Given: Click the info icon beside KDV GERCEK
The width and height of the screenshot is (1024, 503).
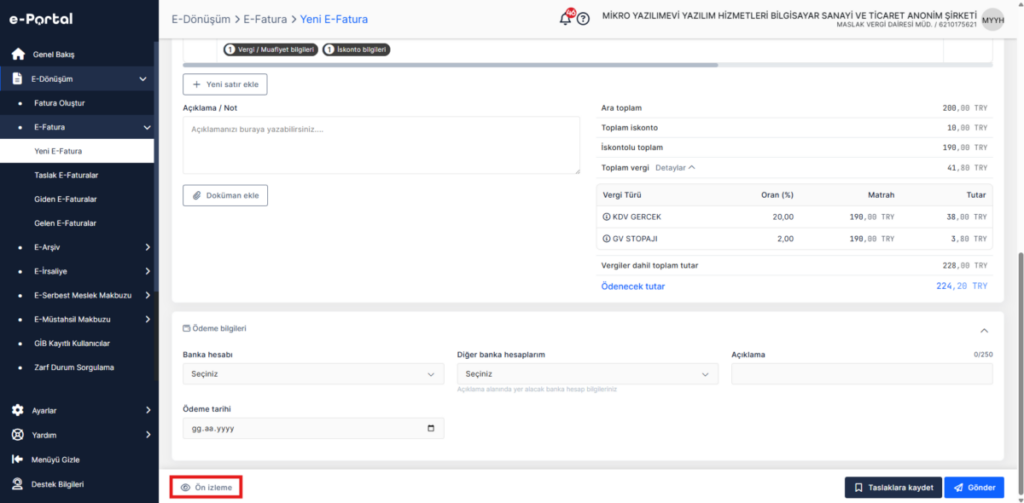Looking at the screenshot, I should click(x=605, y=216).
